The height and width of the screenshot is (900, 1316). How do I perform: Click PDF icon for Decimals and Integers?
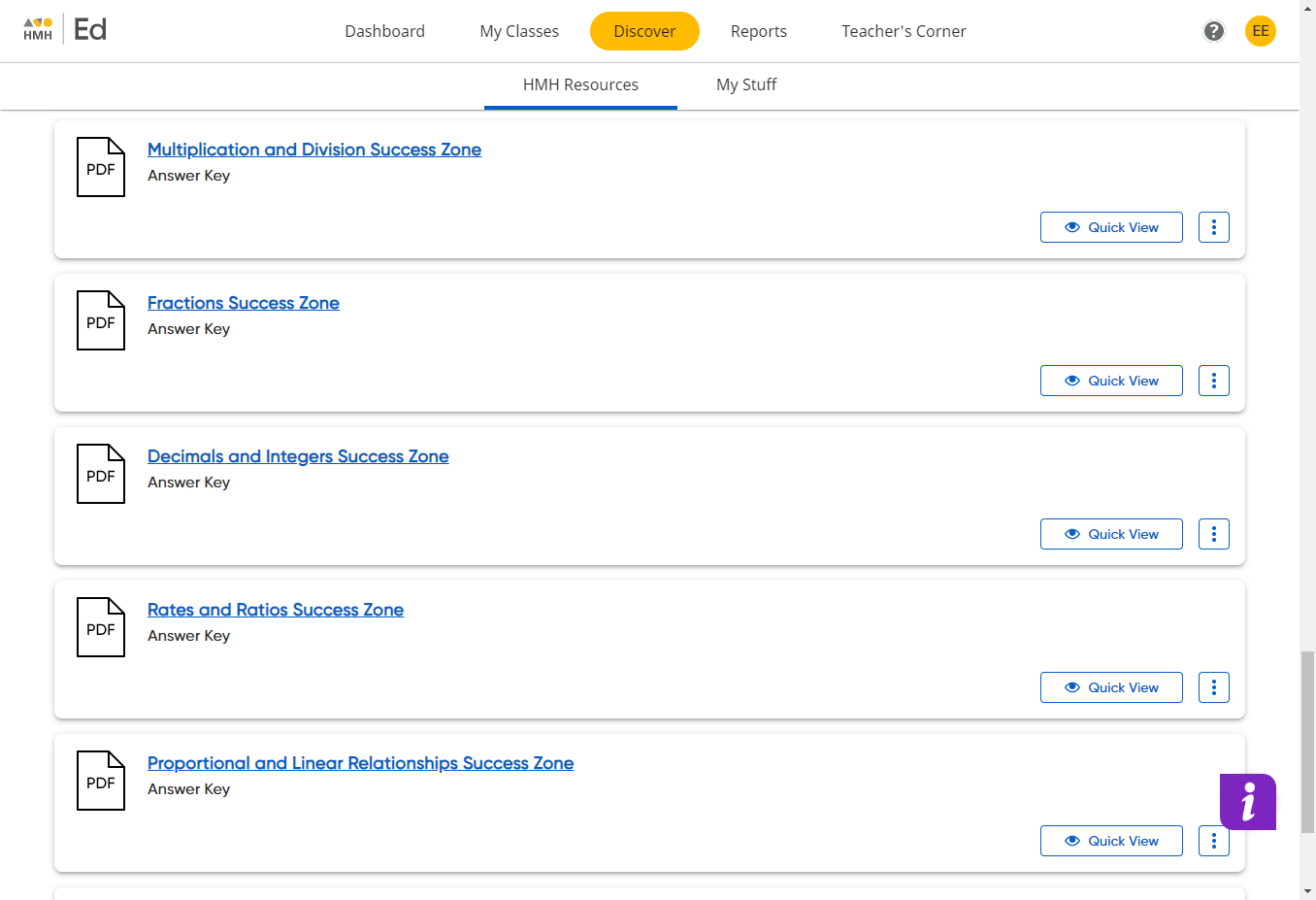tap(101, 474)
